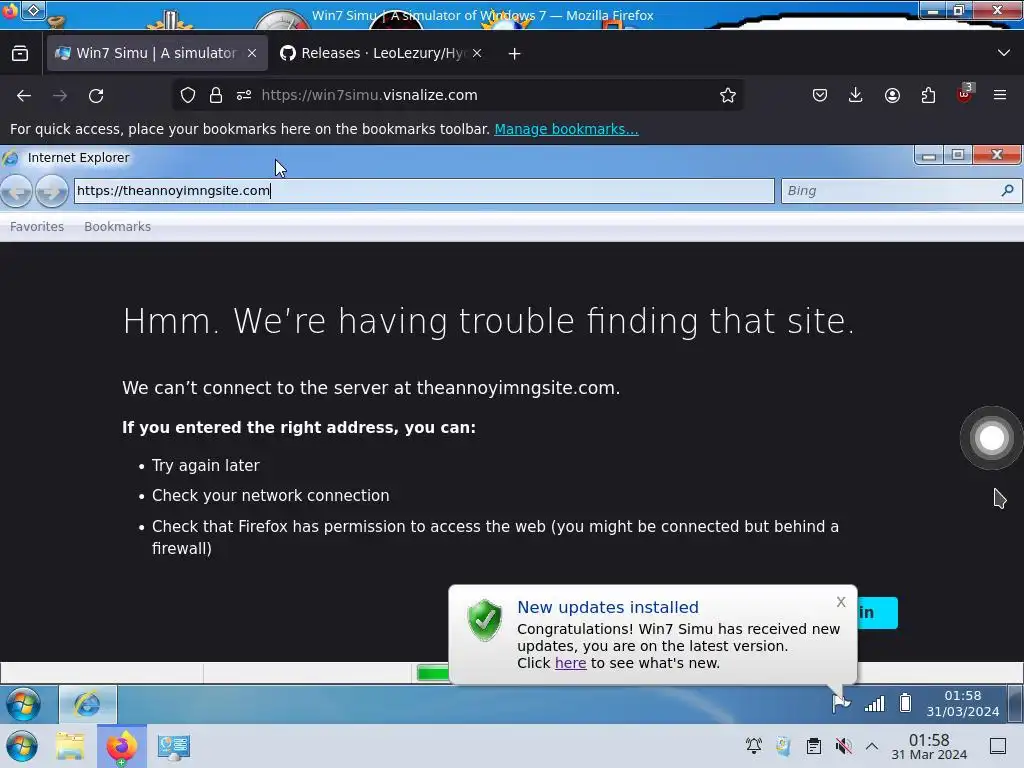
Task: Open the Firefox account icon
Action: 892,95
